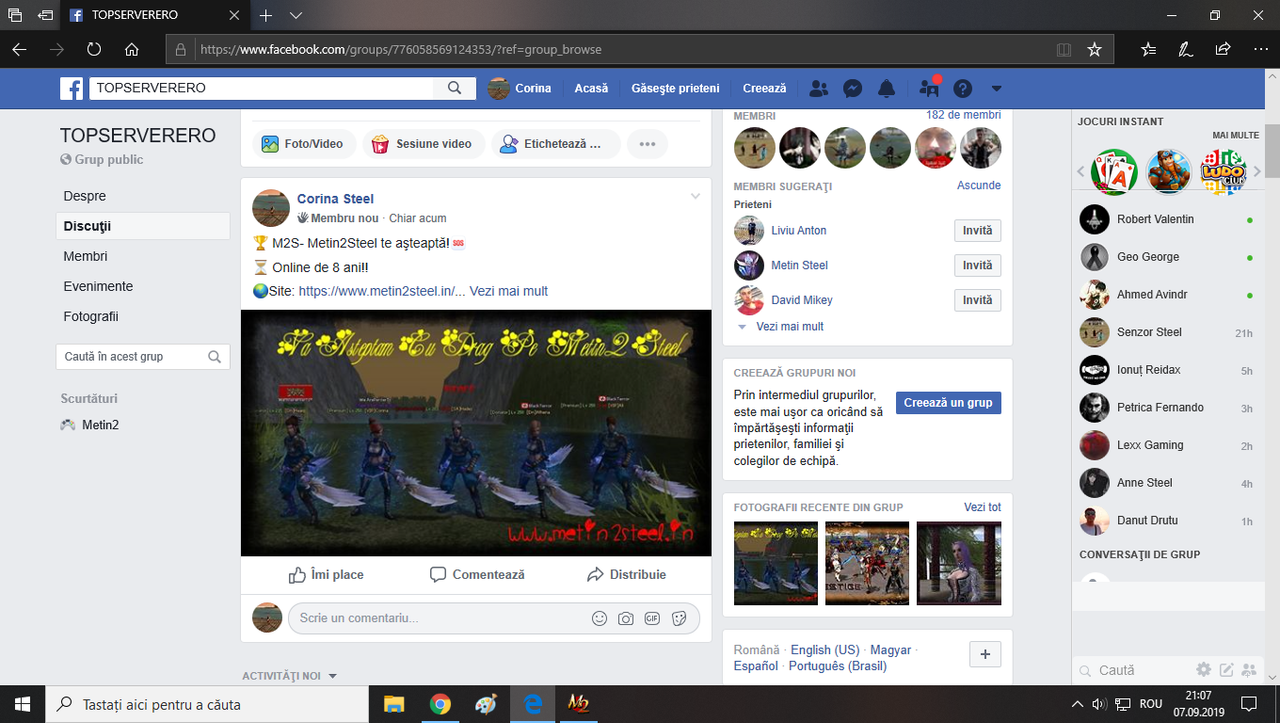1280x723 pixels.
Task: Open more post options ellipsis button
Action: click(647, 144)
